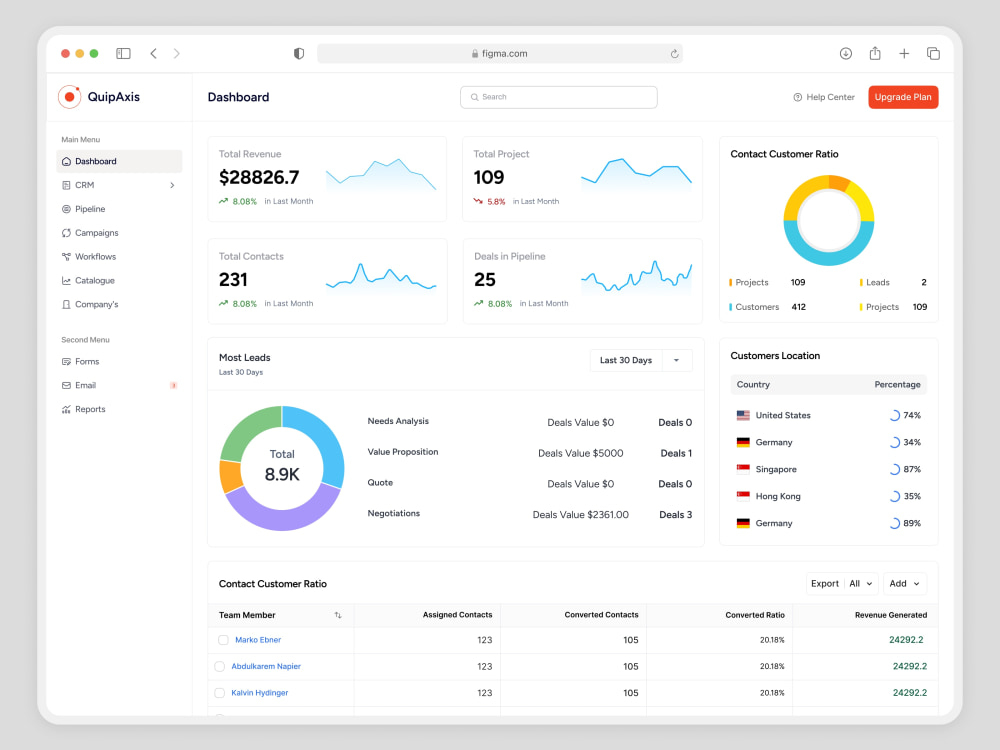Click Deals Value $2361.00 text
Screen dimensions: 1000x750
pyautogui.click(x=580, y=515)
